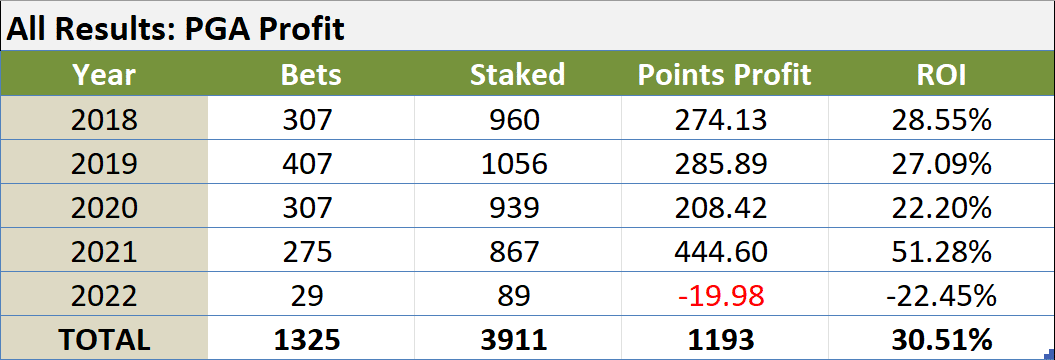Click the -22.45% ROI cell

941,295
